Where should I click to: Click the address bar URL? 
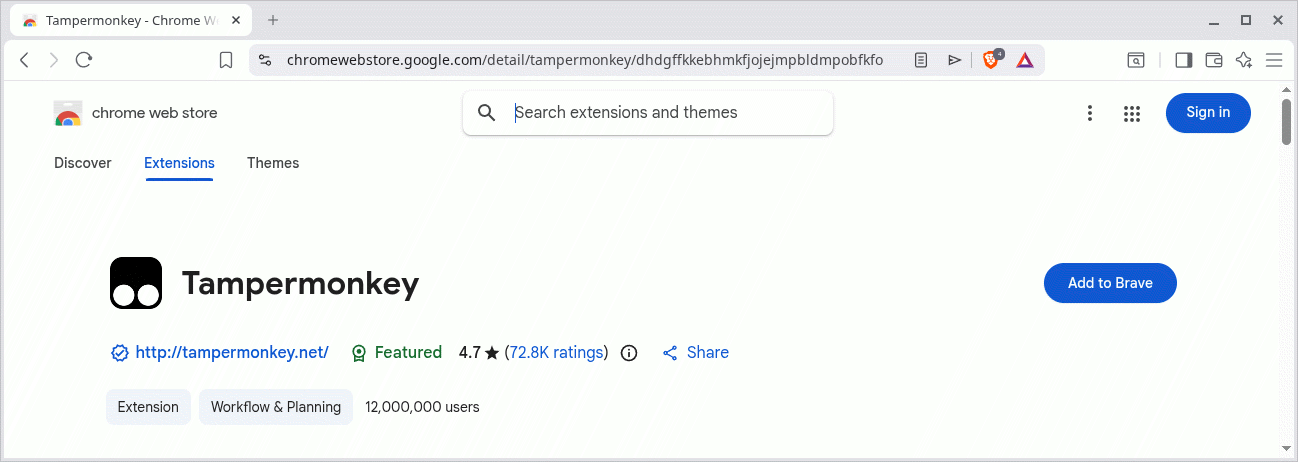click(585, 60)
